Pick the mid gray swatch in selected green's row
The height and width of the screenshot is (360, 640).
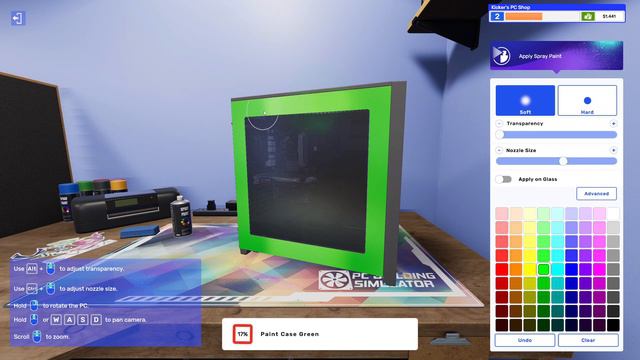613,269
